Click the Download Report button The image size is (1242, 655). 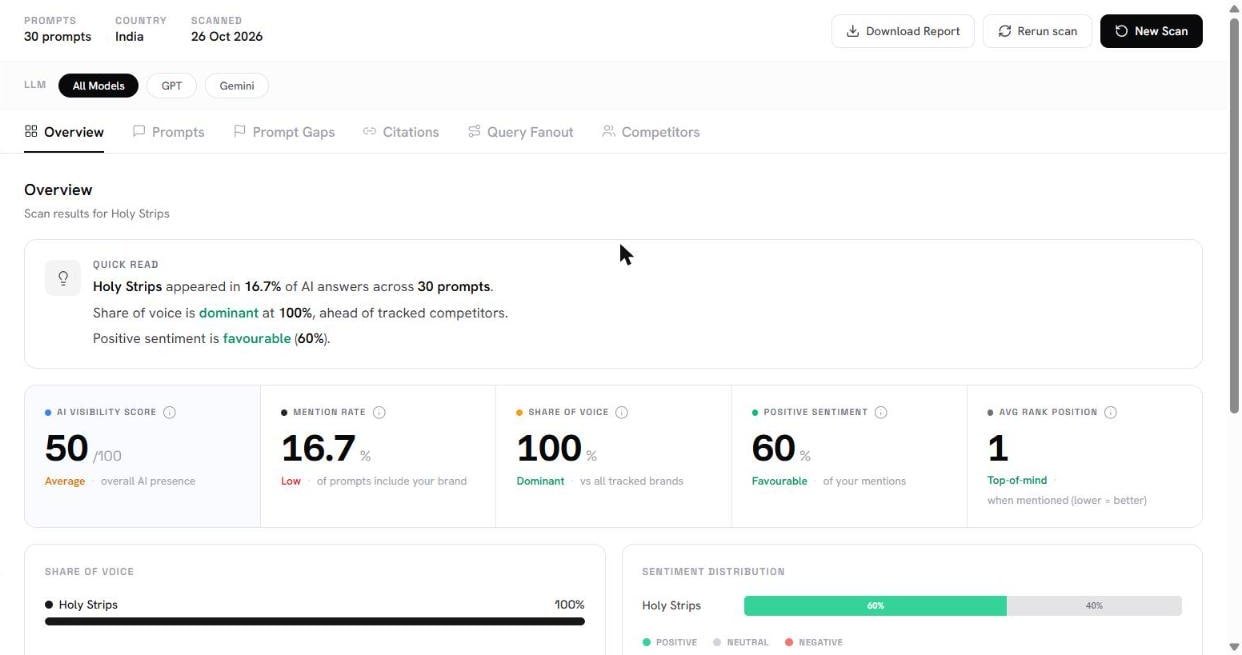[x=903, y=31]
